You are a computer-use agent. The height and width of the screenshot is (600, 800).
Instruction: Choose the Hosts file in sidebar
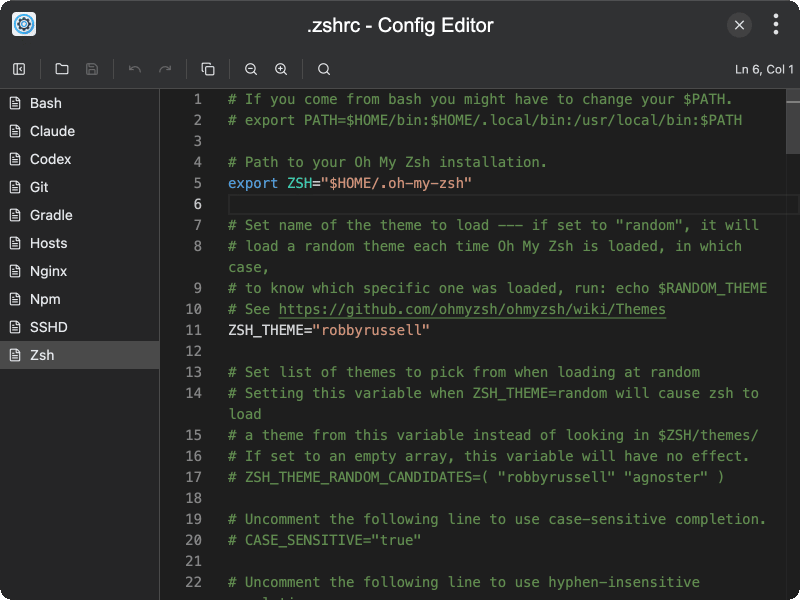(48, 243)
